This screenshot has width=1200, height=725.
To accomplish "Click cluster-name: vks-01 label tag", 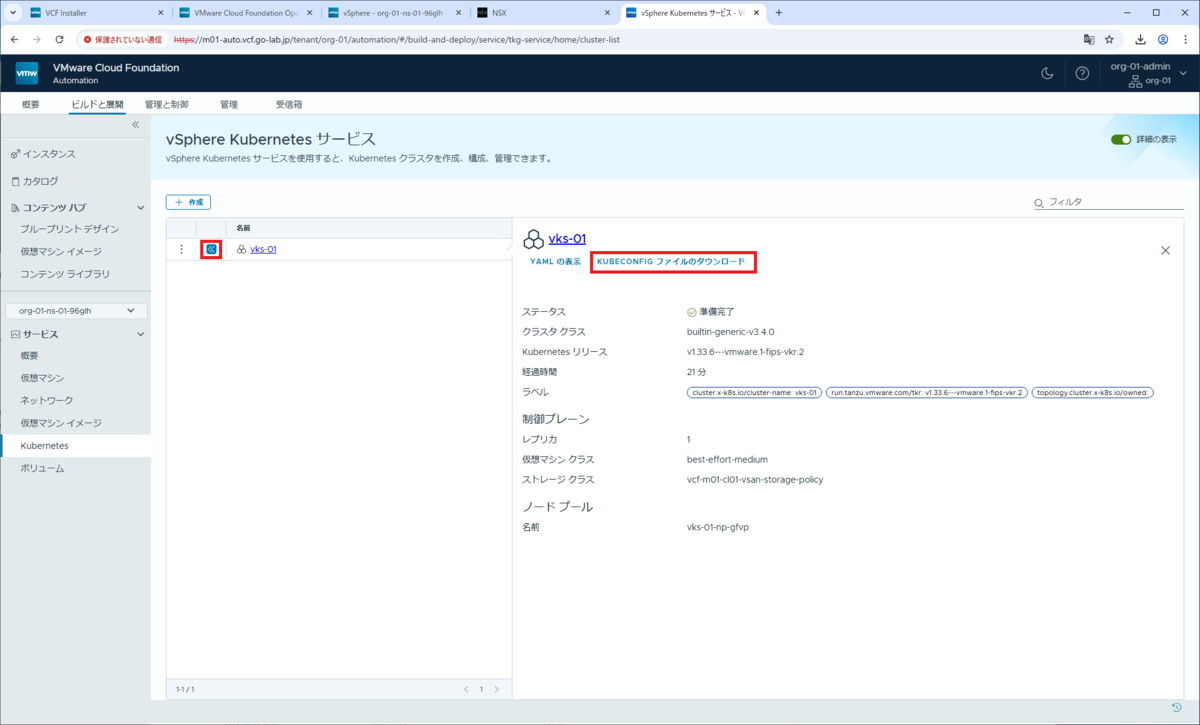I will (x=755, y=392).
